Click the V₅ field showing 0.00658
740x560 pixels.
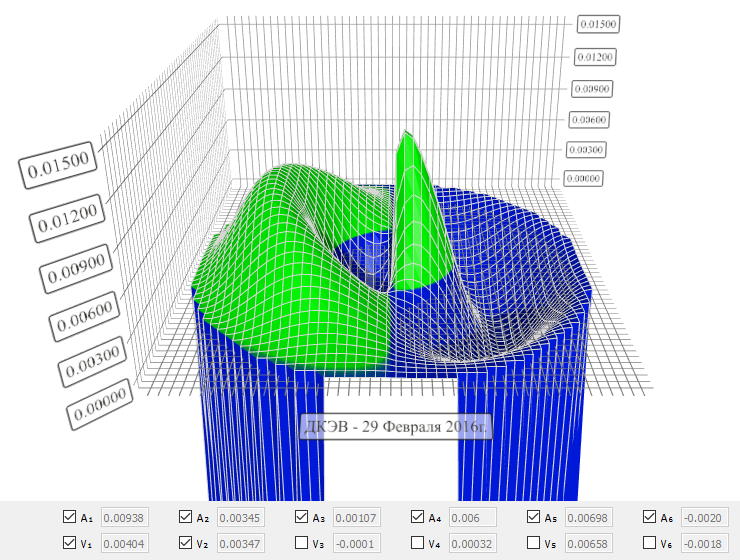(589, 544)
